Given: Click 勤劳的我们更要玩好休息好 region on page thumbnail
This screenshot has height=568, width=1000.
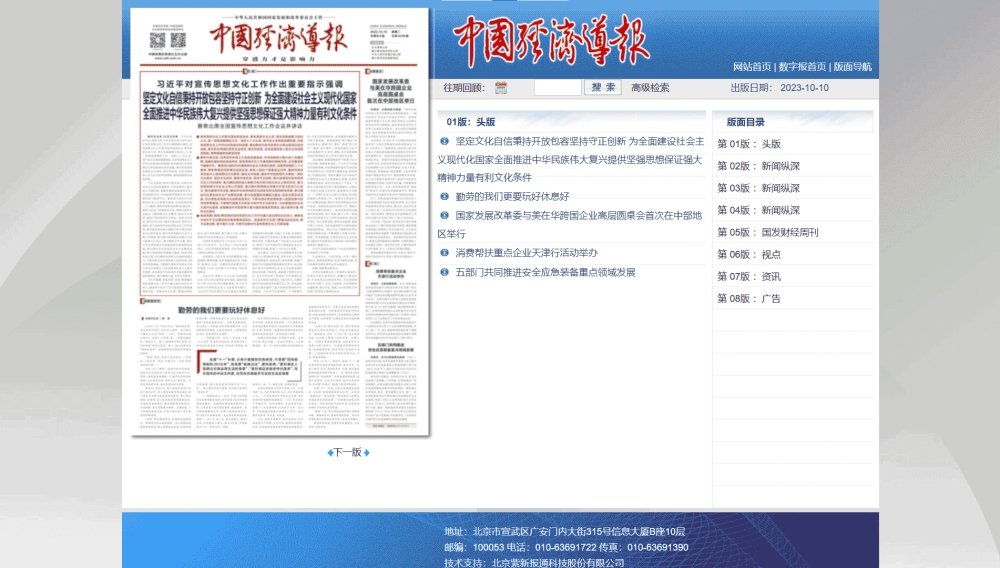Looking at the screenshot, I should point(221,310).
